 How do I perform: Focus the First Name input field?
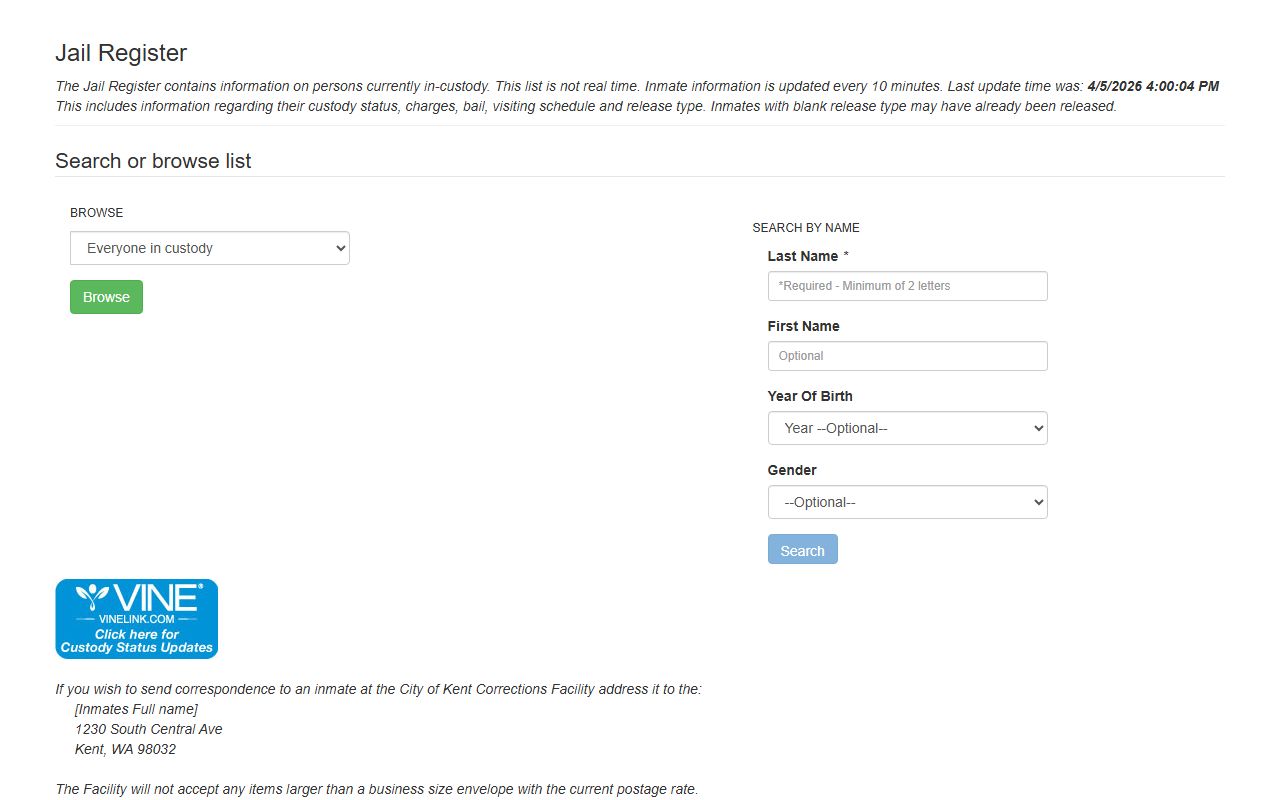908,356
